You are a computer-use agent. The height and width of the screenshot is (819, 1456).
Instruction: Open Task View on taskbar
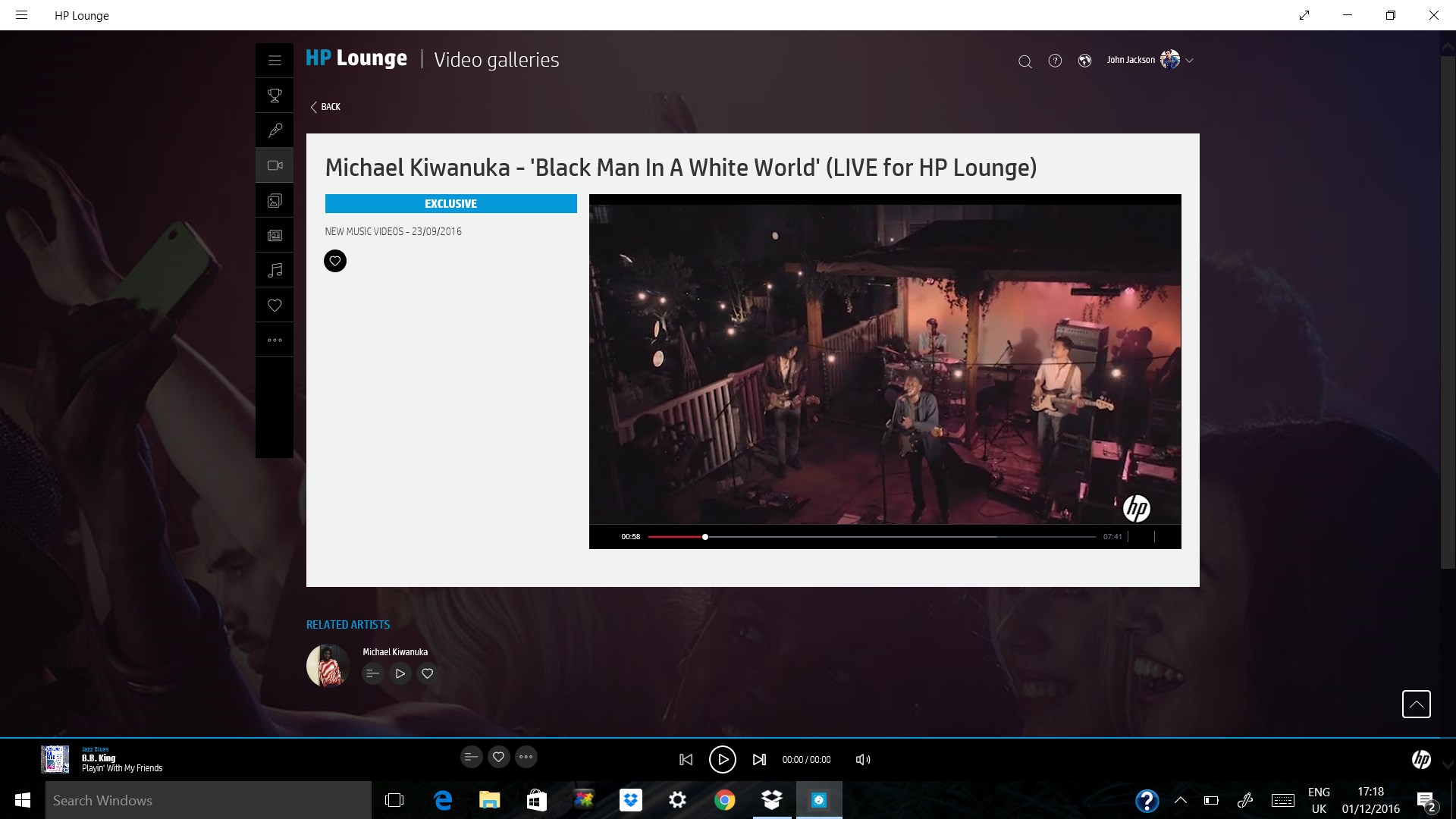click(x=394, y=800)
